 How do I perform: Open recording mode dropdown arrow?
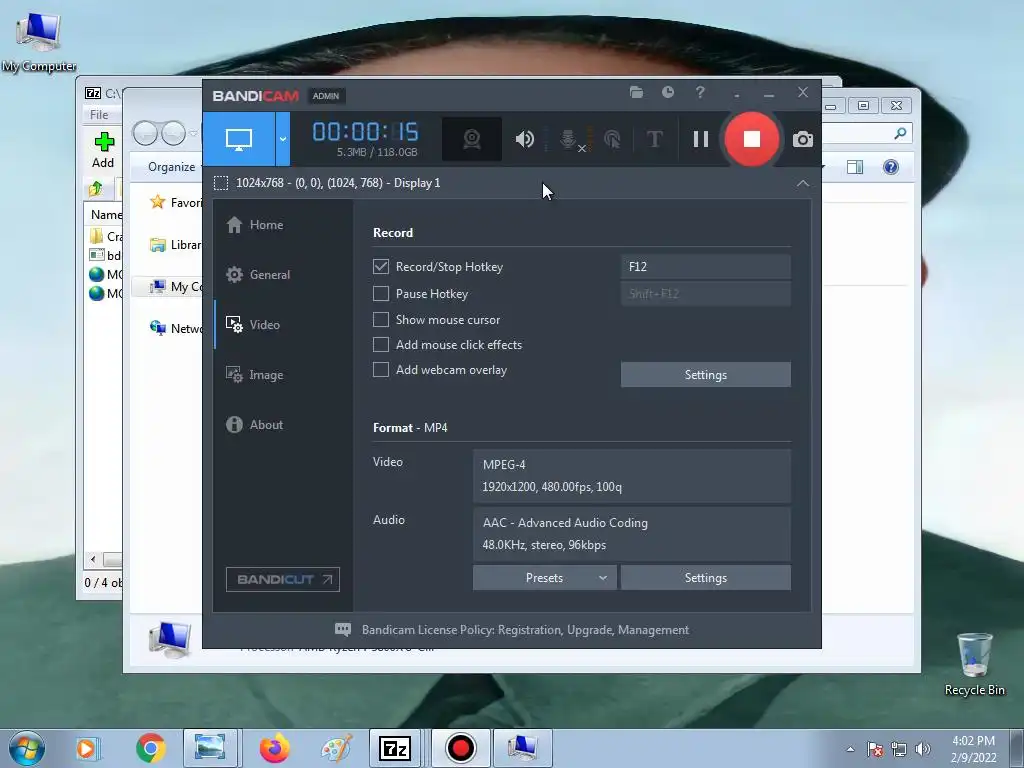(283, 138)
